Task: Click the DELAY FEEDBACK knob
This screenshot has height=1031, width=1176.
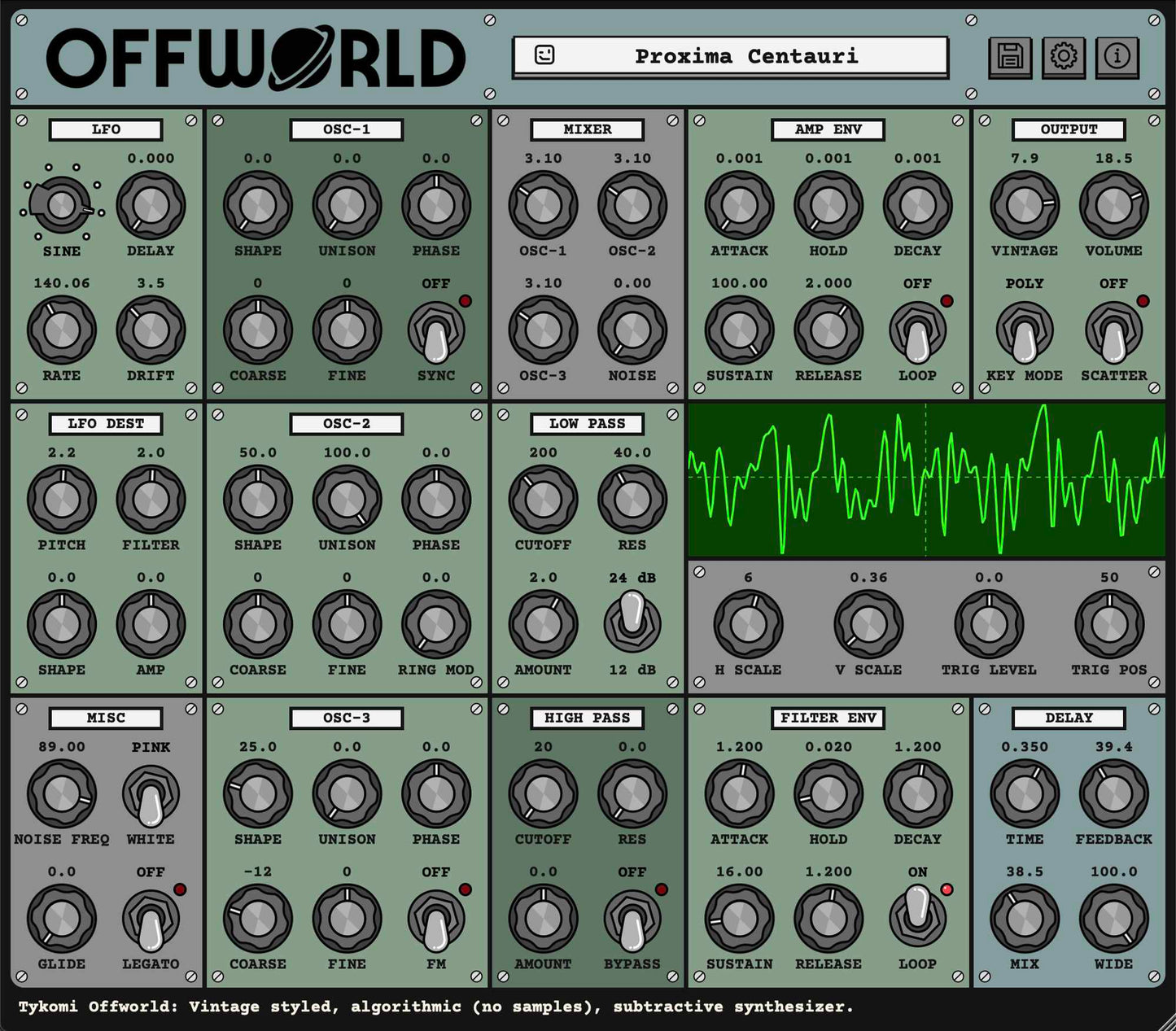Action: 1113,794
